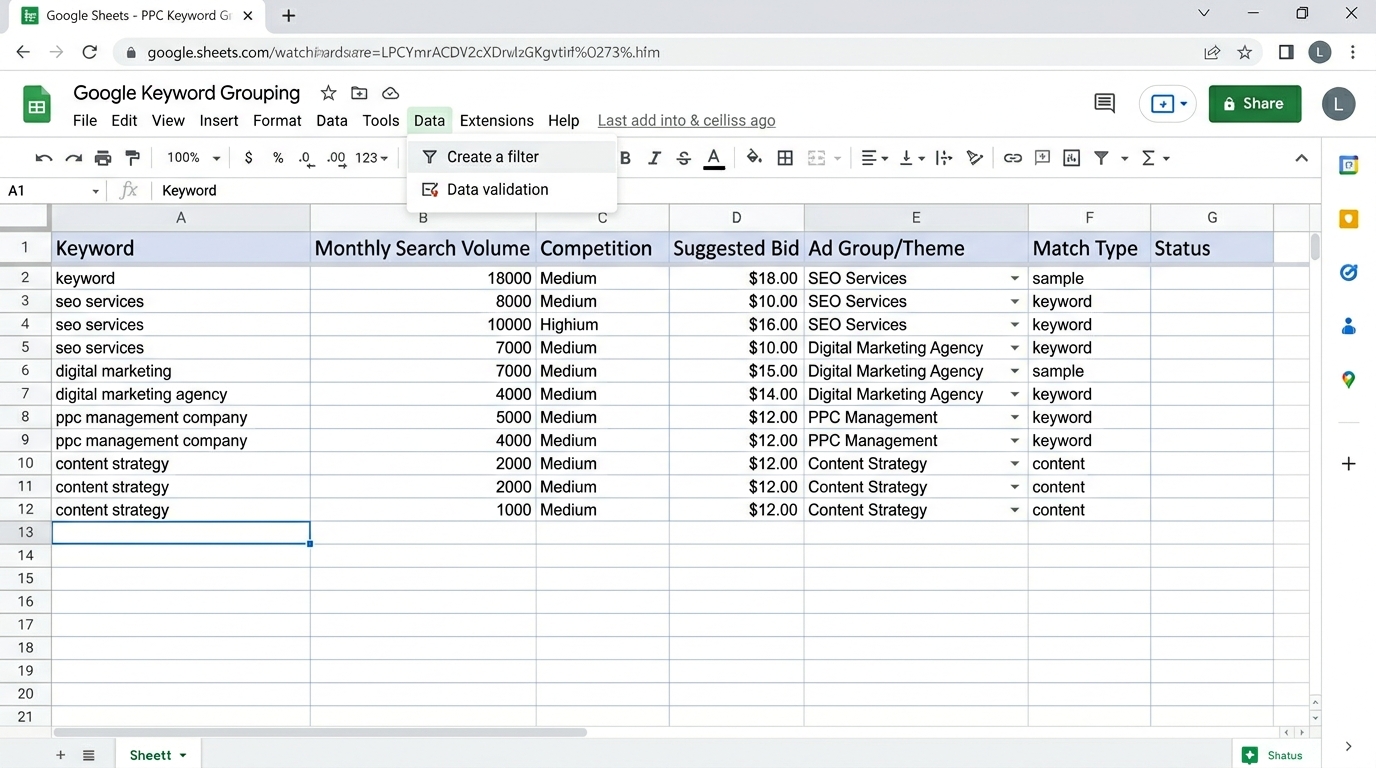Viewport: 1376px width, 768px height.
Task: Open the Ad Group dropdown arrow in row 2
Action: click(1015, 279)
